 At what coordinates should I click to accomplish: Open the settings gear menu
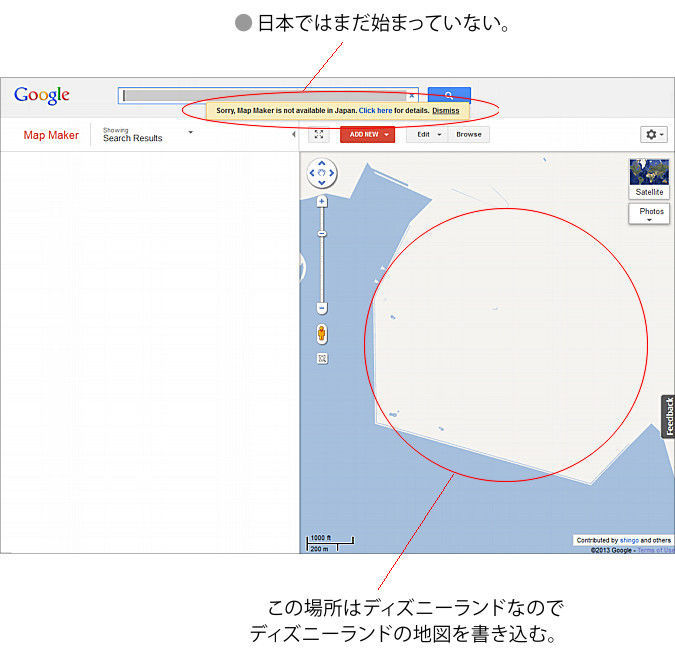pos(653,135)
